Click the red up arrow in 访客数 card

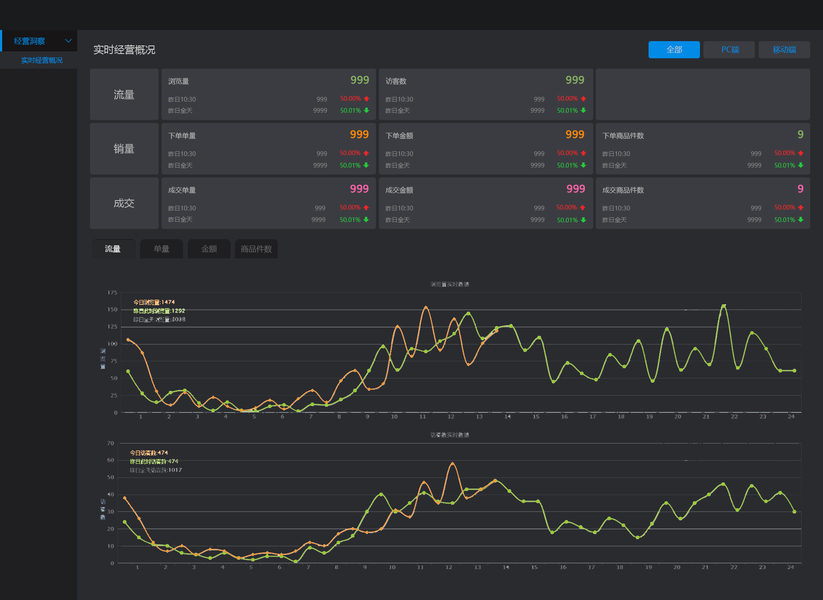(x=583, y=99)
